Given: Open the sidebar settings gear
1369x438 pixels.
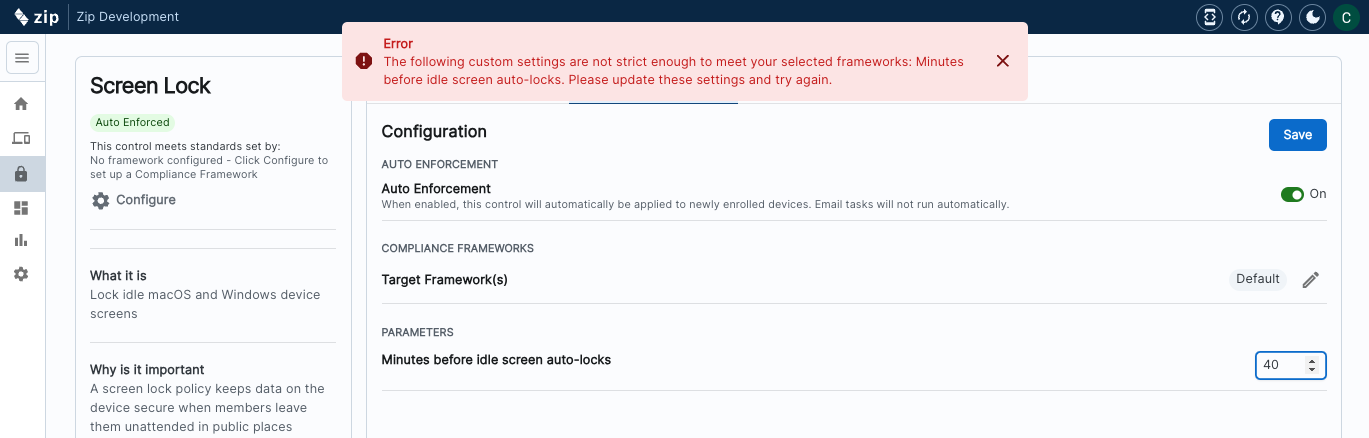Looking at the screenshot, I should (x=21, y=274).
